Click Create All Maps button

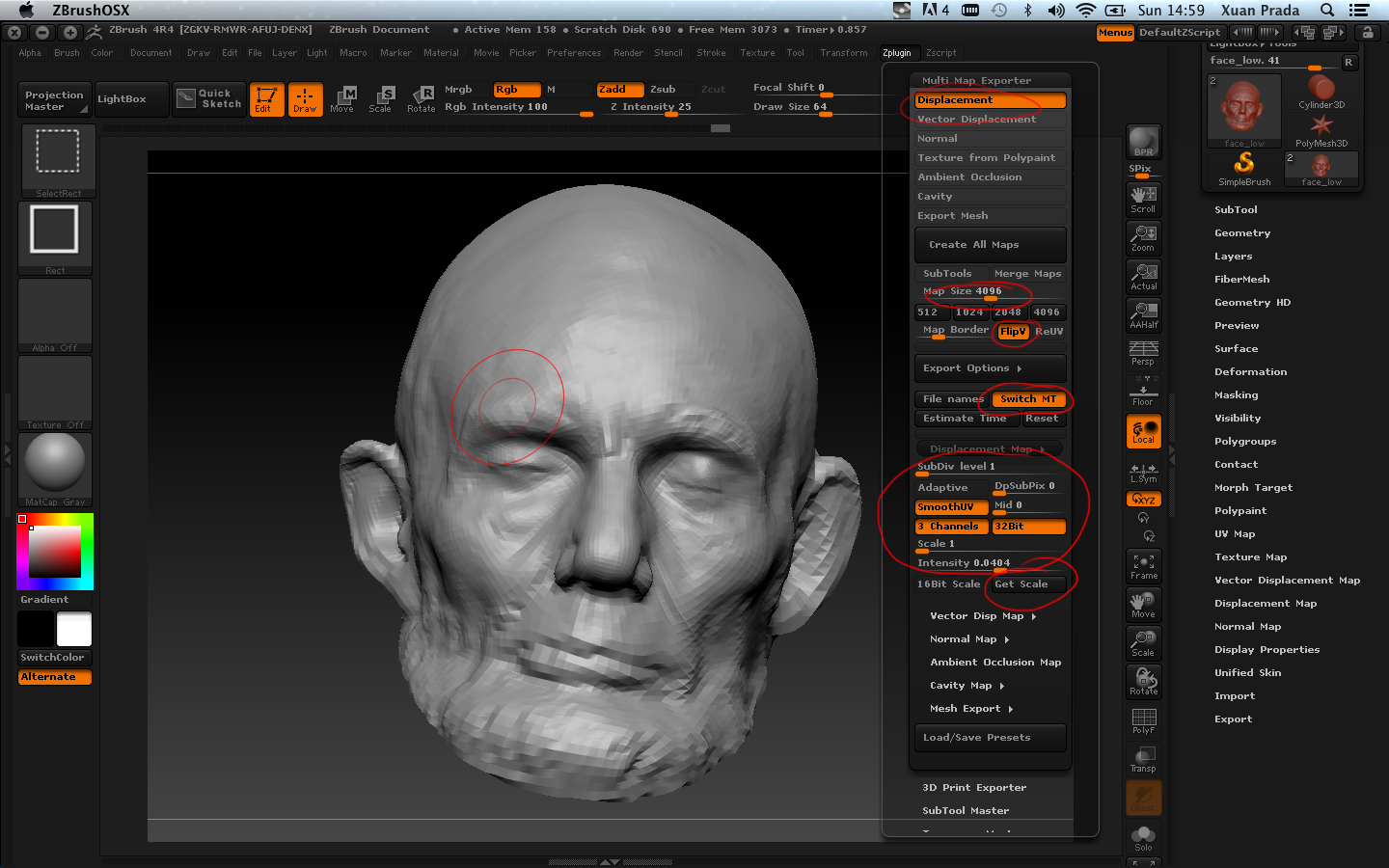(991, 245)
